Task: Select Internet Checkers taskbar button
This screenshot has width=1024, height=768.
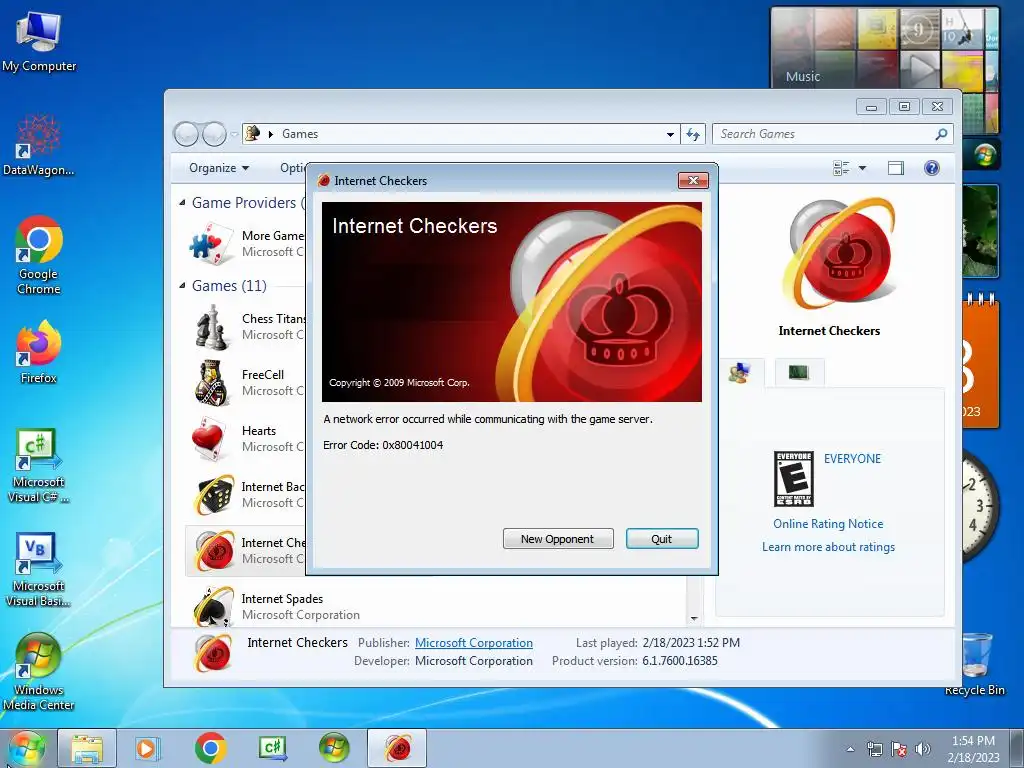Action: click(x=397, y=748)
